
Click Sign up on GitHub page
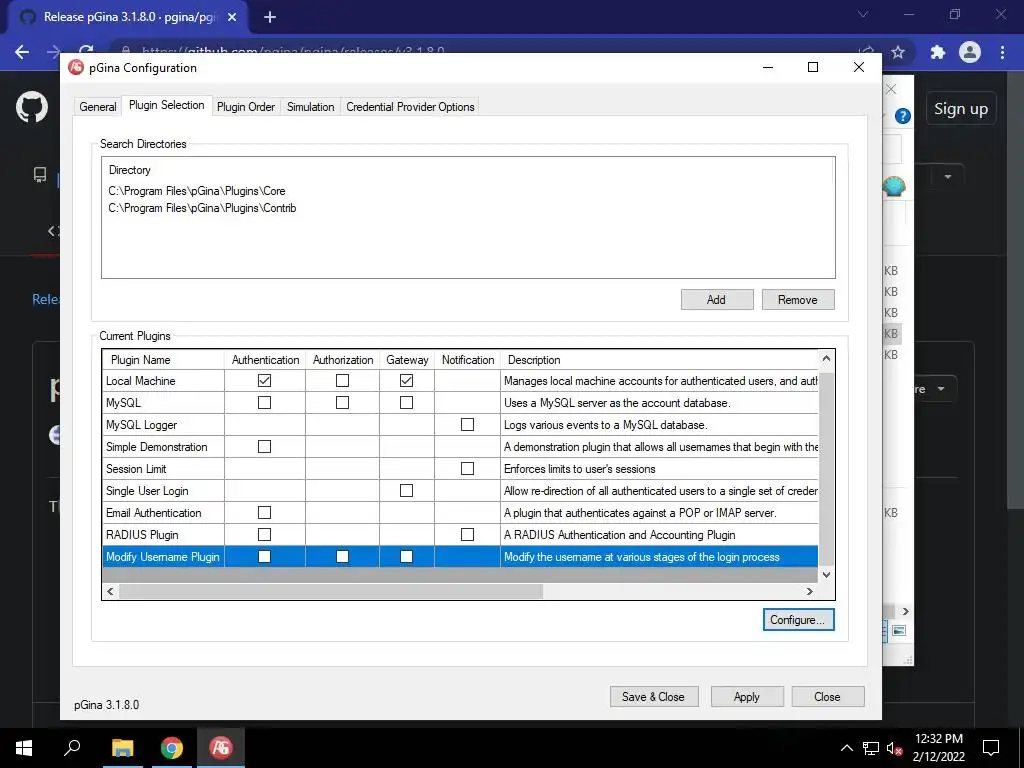coord(961,109)
